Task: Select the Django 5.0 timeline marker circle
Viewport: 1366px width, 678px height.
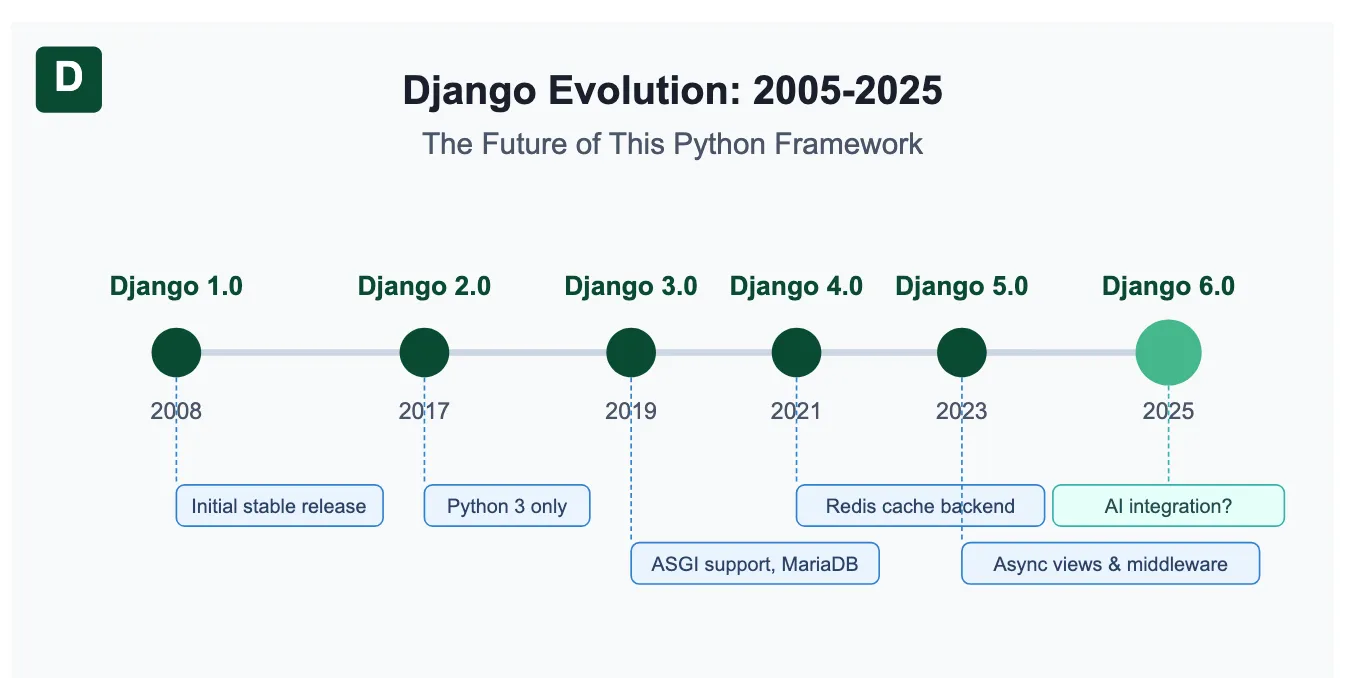Action: click(x=962, y=352)
